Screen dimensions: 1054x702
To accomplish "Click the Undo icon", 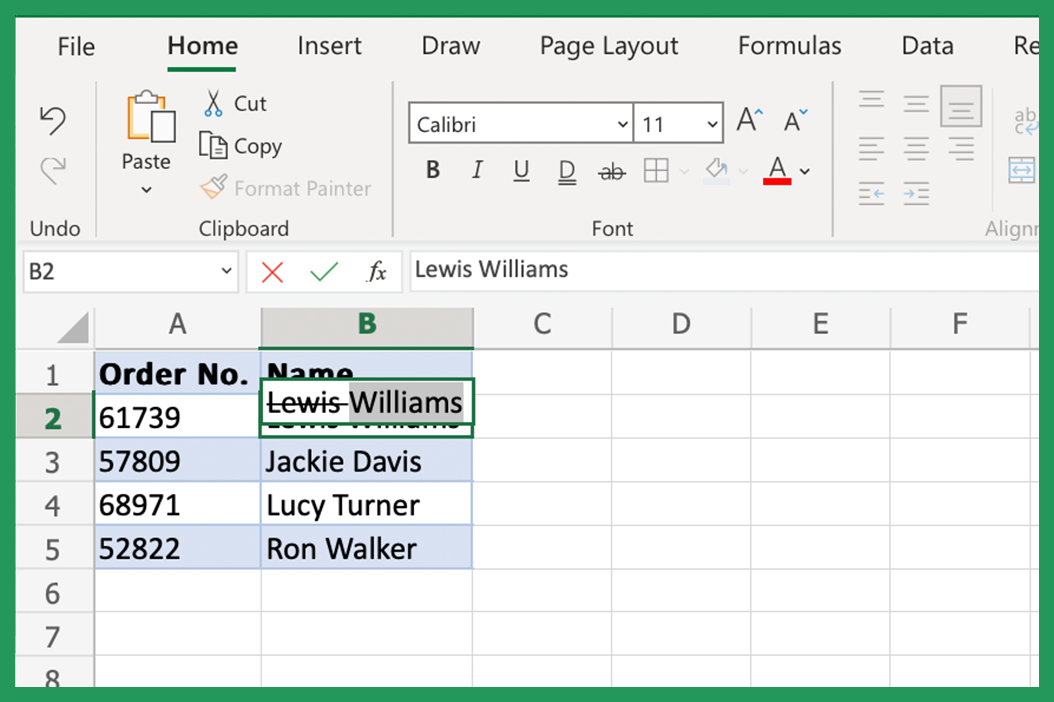I will [x=53, y=118].
